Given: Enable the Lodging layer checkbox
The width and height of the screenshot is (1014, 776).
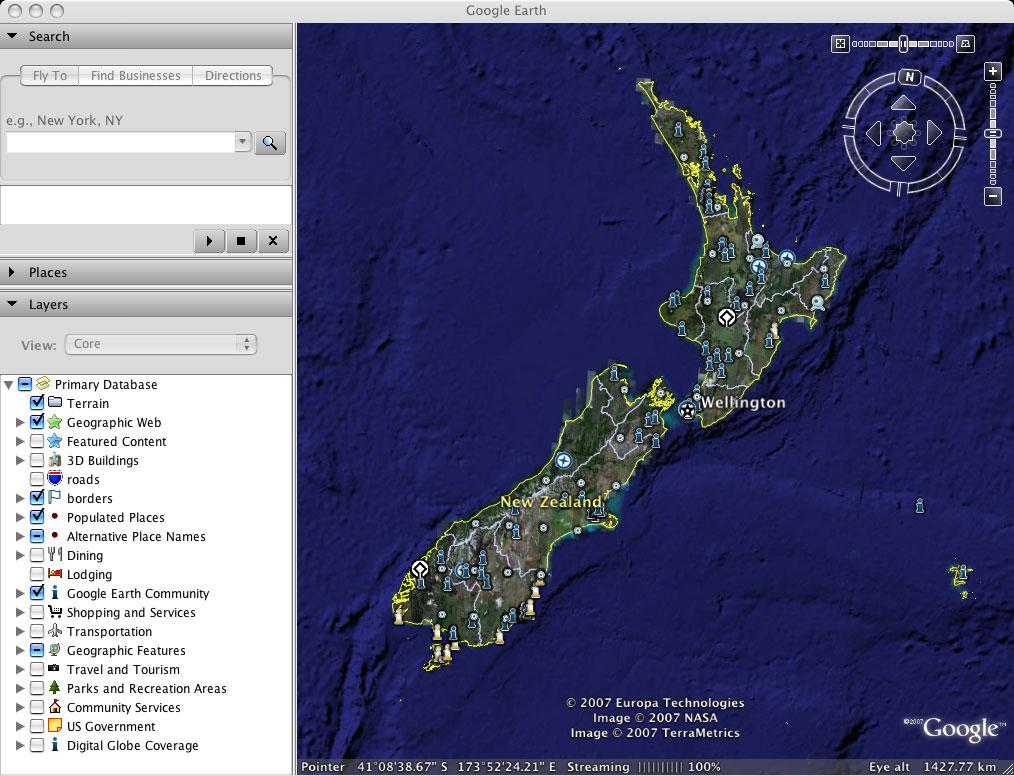Looking at the screenshot, I should pos(37,574).
